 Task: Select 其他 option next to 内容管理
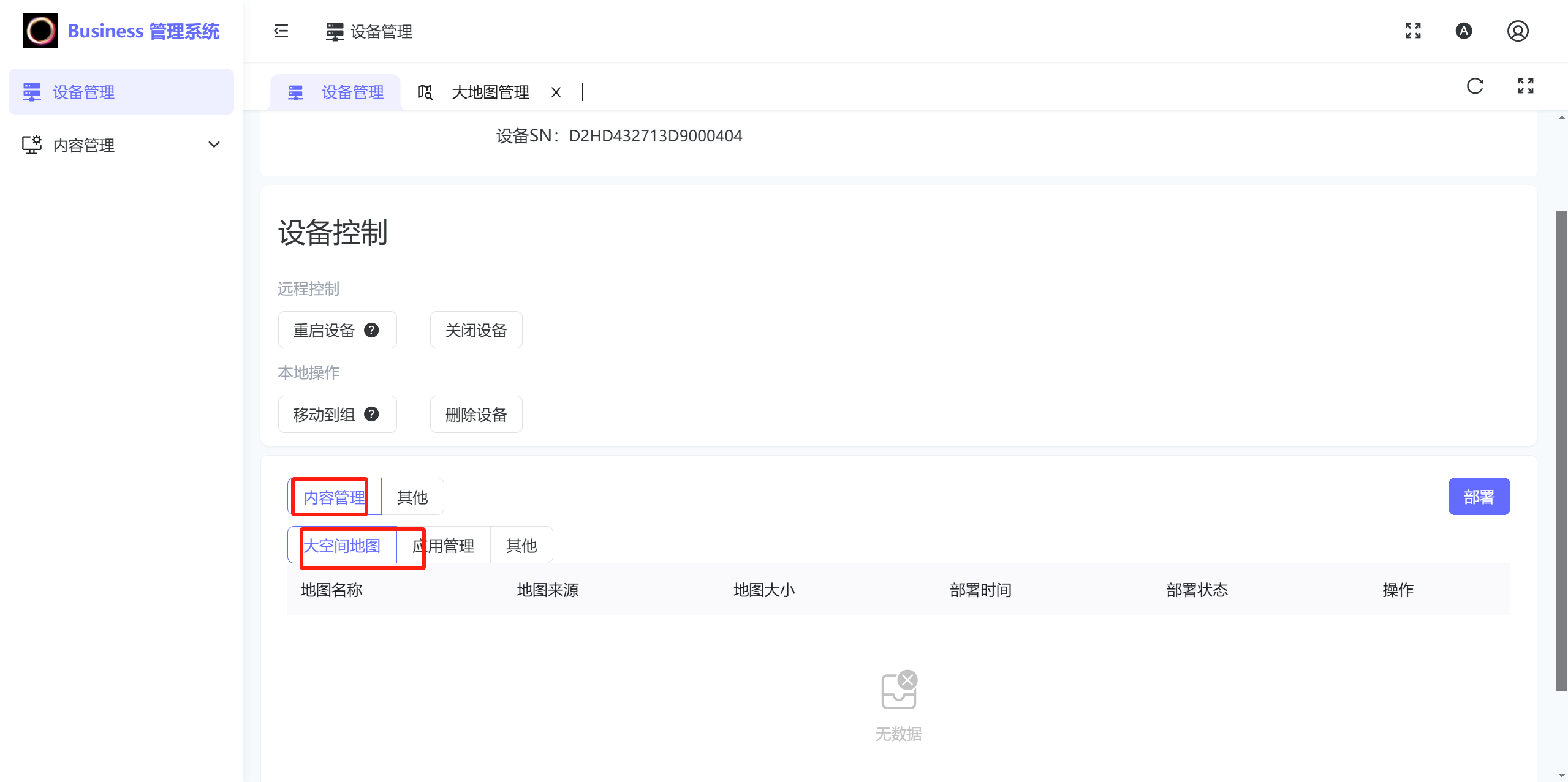412,497
